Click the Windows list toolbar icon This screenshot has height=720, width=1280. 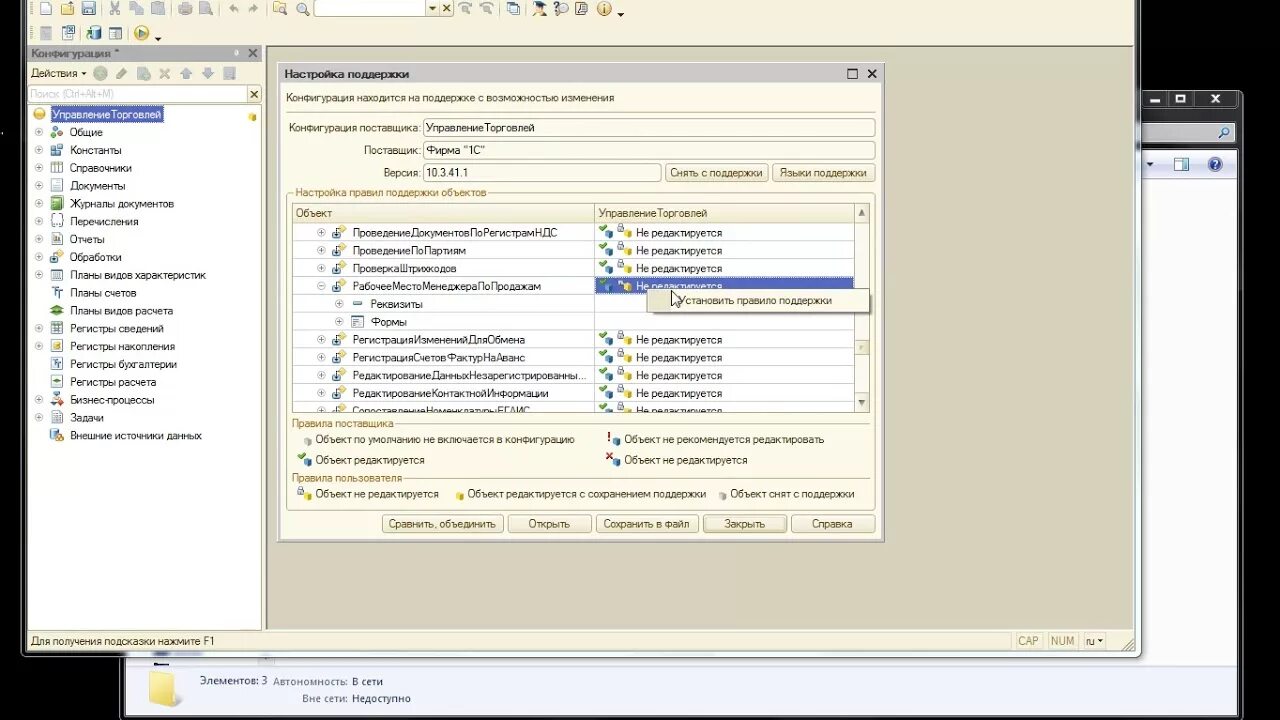click(x=513, y=8)
